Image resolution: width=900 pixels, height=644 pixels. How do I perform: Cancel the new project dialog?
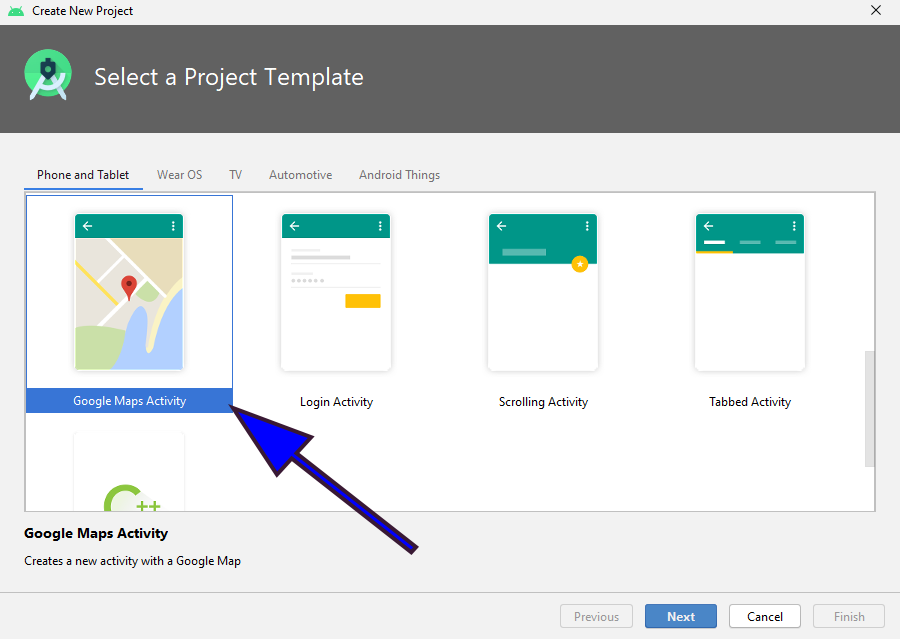click(x=765, y=616)
